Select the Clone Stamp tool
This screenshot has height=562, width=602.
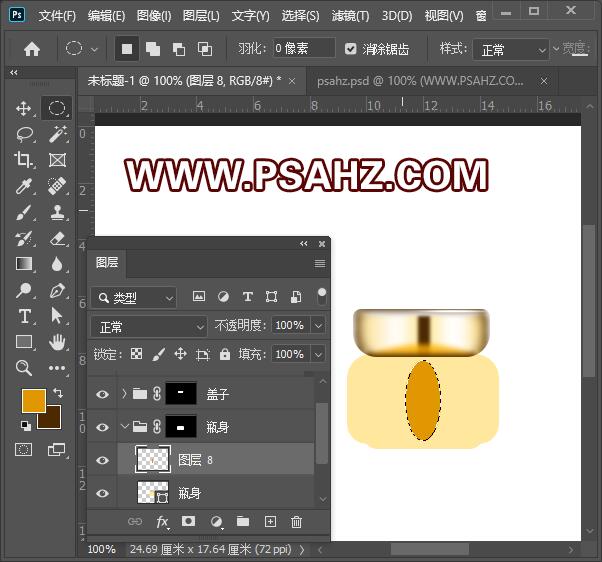click(x=57, y=212)
